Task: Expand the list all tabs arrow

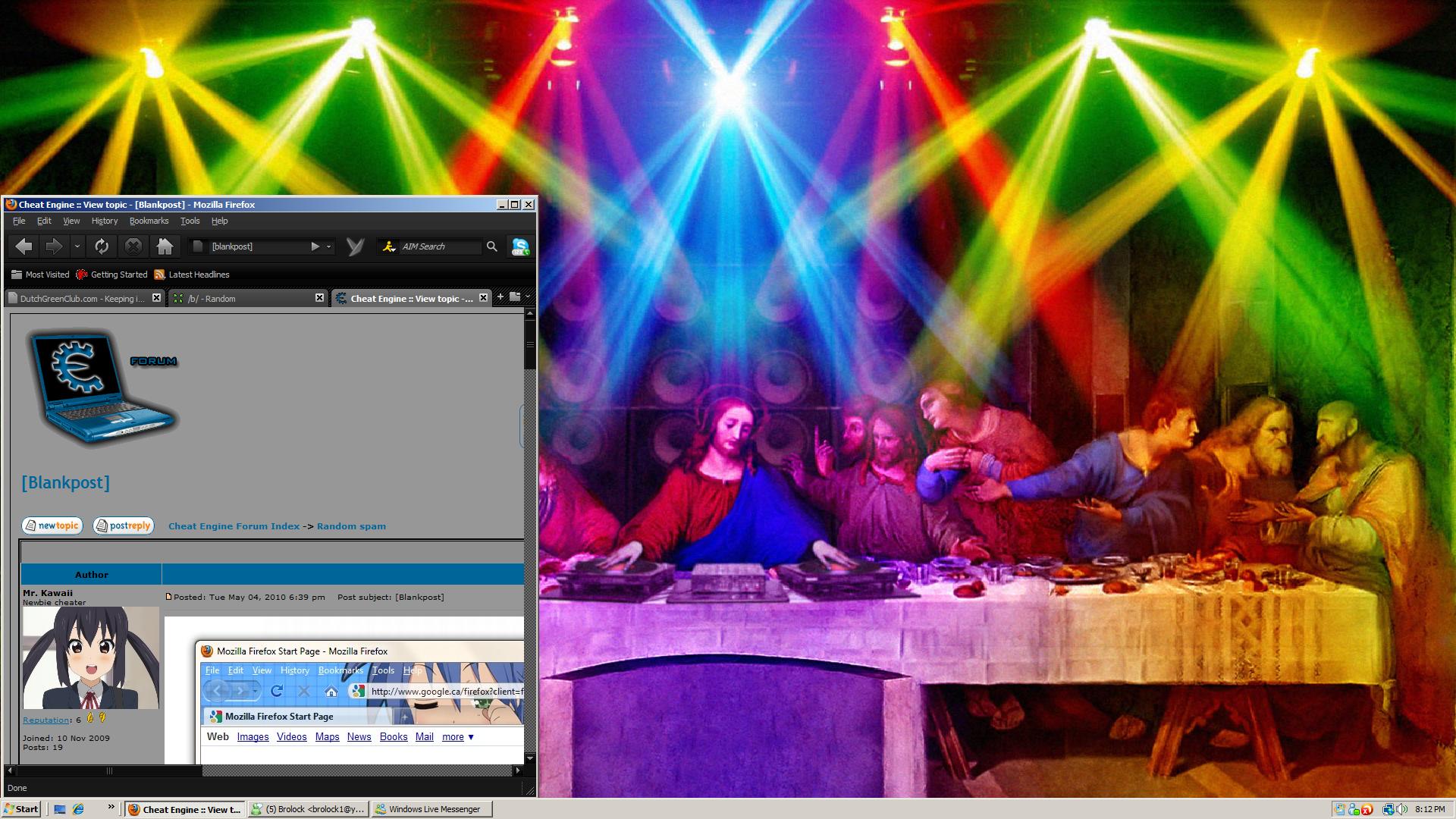Action: [x=528, y=297]
